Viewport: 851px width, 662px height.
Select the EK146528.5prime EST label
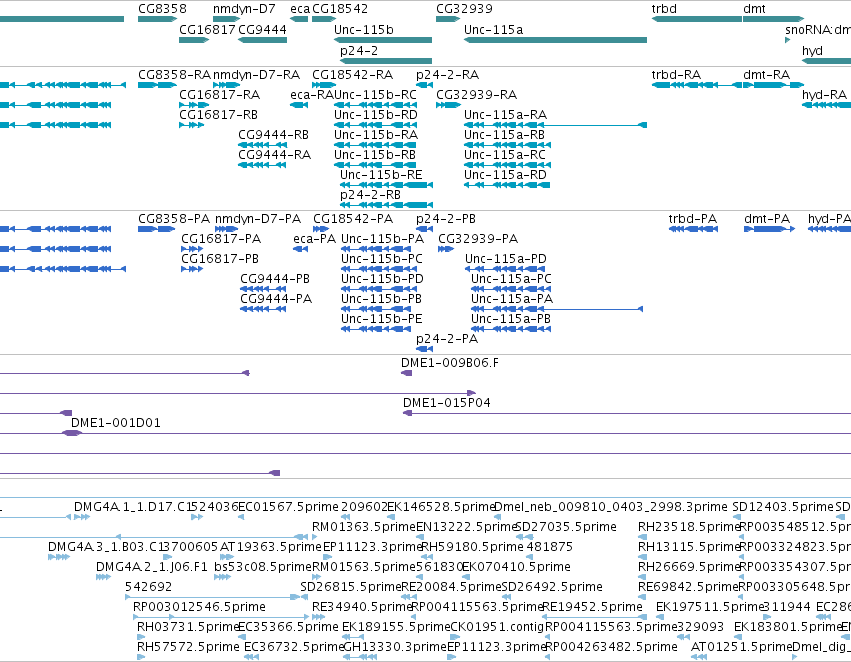point(441,507)
